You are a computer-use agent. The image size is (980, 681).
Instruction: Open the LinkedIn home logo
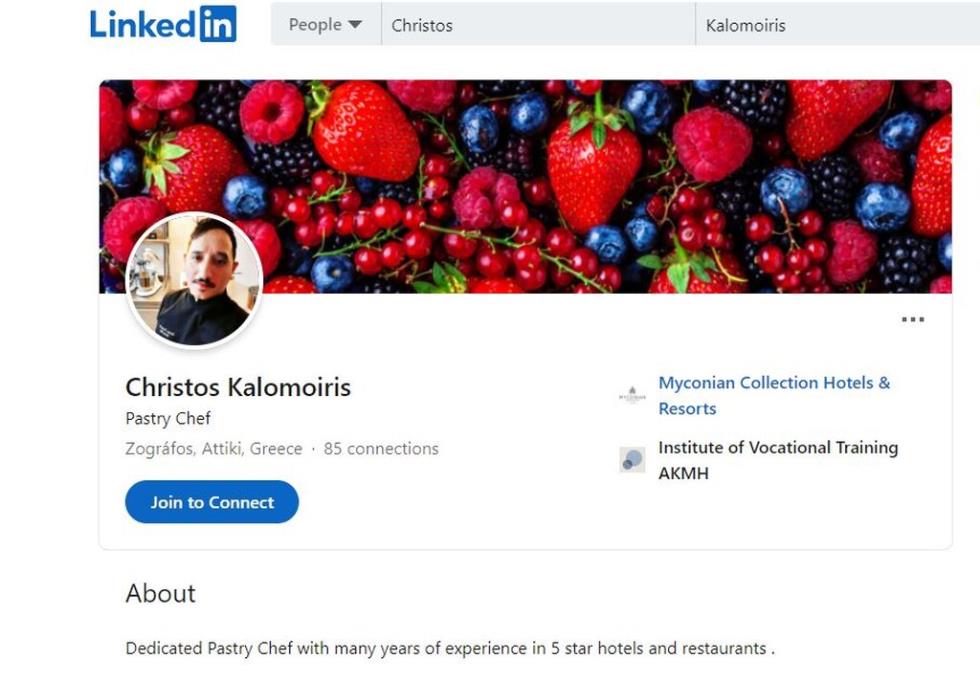click(x=163, y=24)
